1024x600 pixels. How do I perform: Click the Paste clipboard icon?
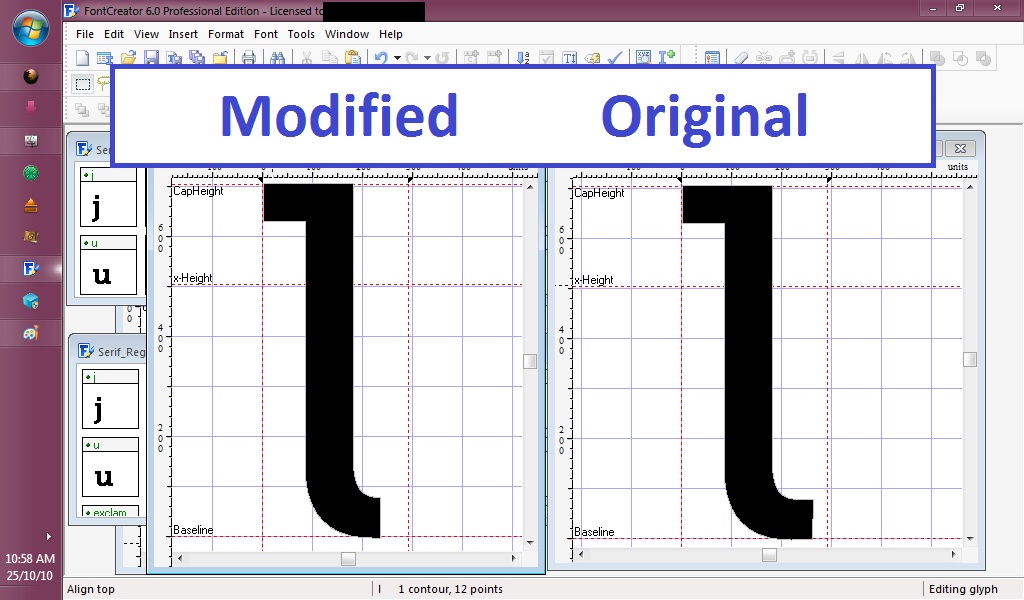click(x=353, y=58)
